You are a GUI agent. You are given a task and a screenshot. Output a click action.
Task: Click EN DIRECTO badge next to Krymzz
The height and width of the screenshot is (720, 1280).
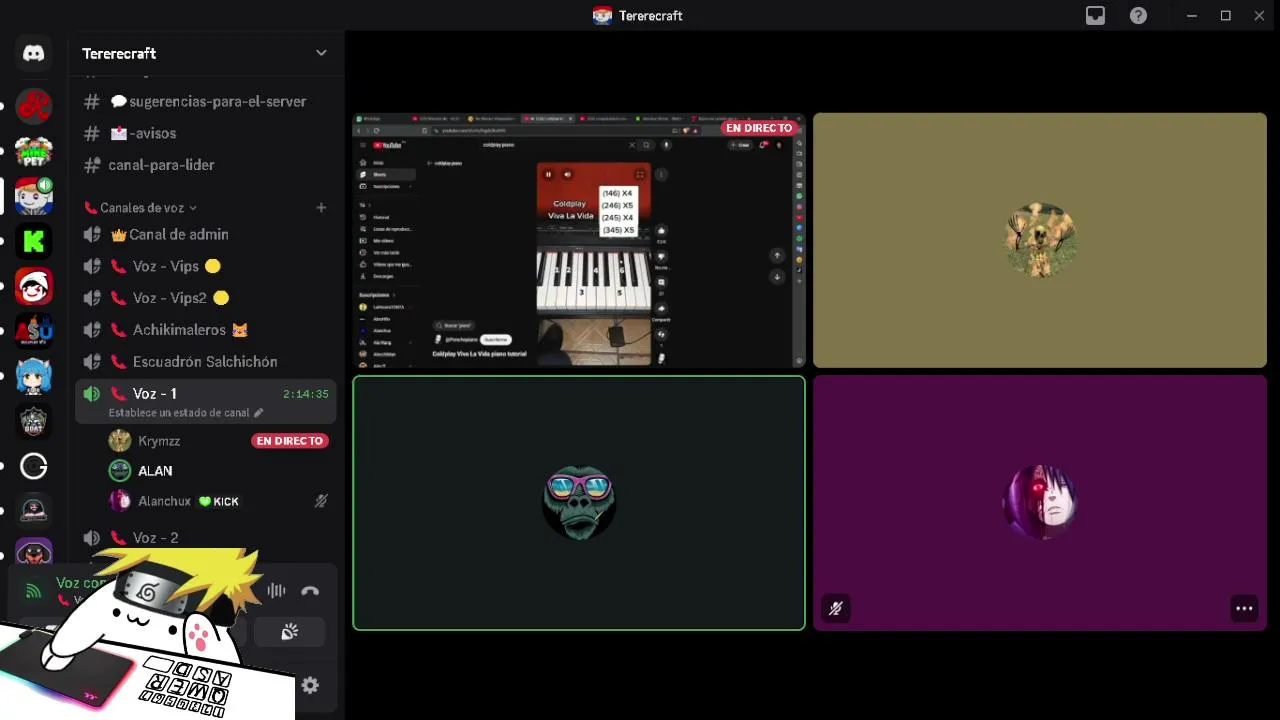click(290, 441)
